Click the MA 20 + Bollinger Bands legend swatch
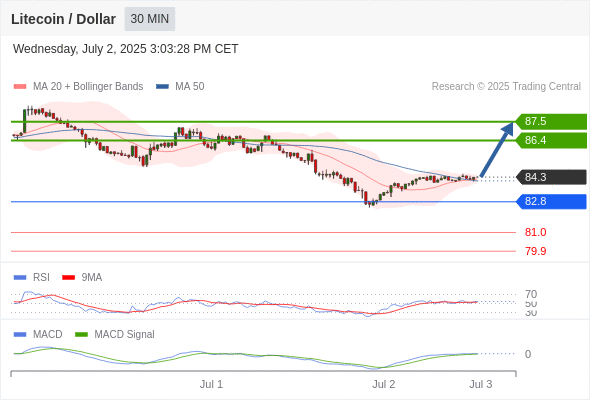This screenshot has width=590, height=400. 20,87
